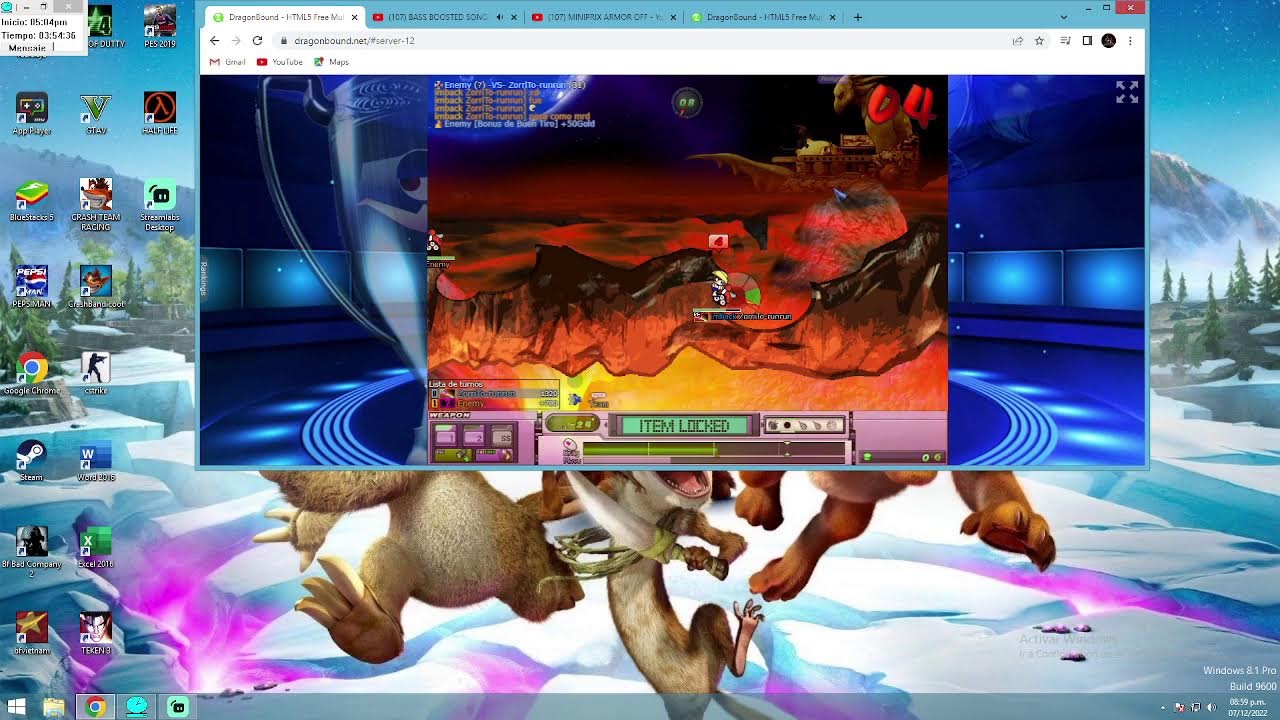This screenshot has height=720, width=1280.
Task: Switch to Chrome in the taskbar
Action: [95, 707]
